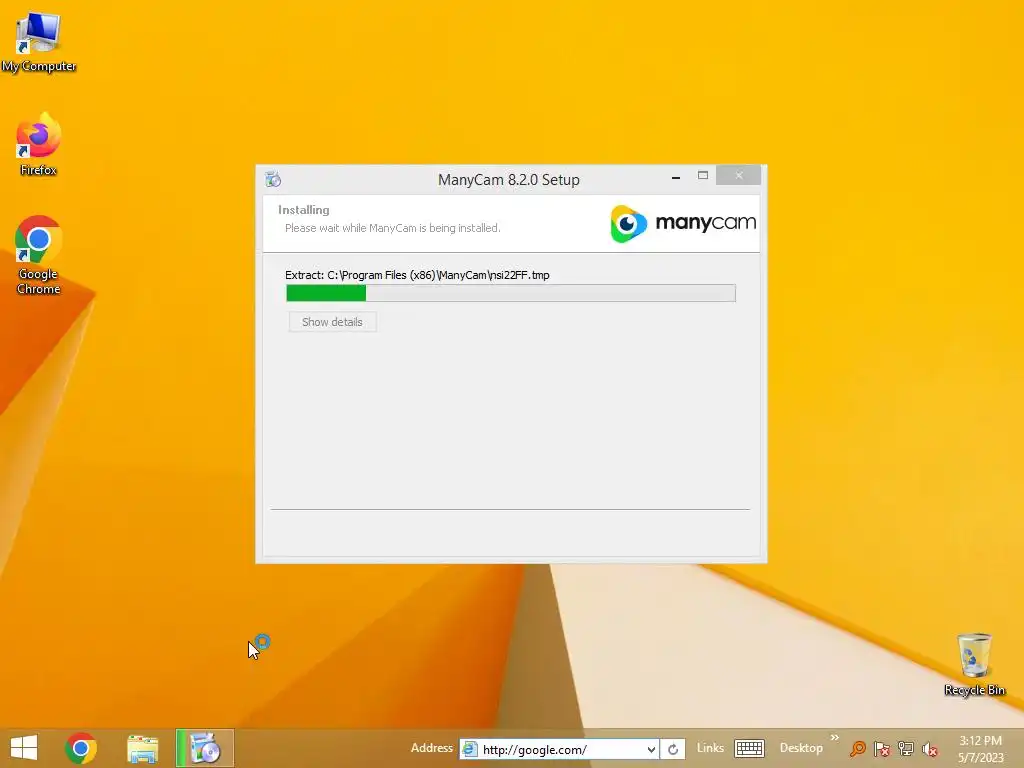Maximize the ManyCam Setup window
Image resolution: width=1024 pixels, height=768 pixels.
(x=703, y=175)
